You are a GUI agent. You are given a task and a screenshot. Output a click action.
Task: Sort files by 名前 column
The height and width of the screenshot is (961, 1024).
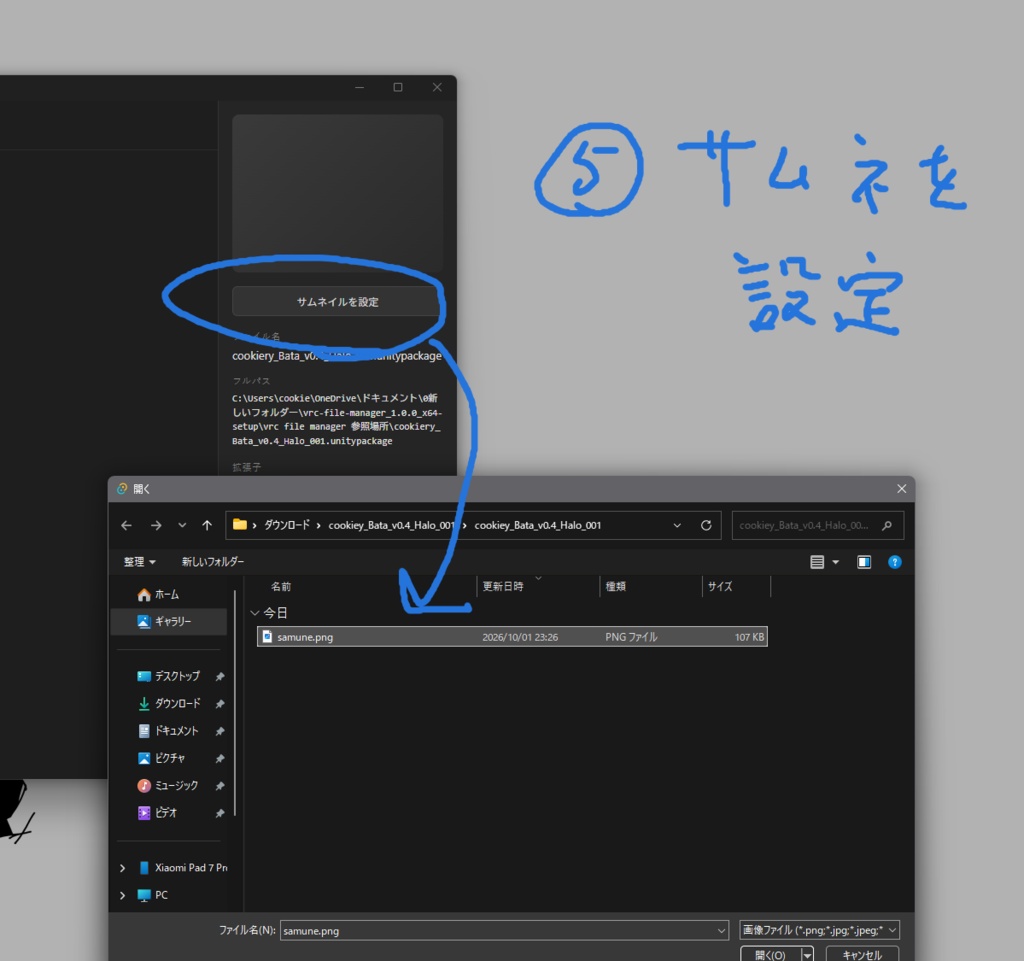tap(281, 586)
